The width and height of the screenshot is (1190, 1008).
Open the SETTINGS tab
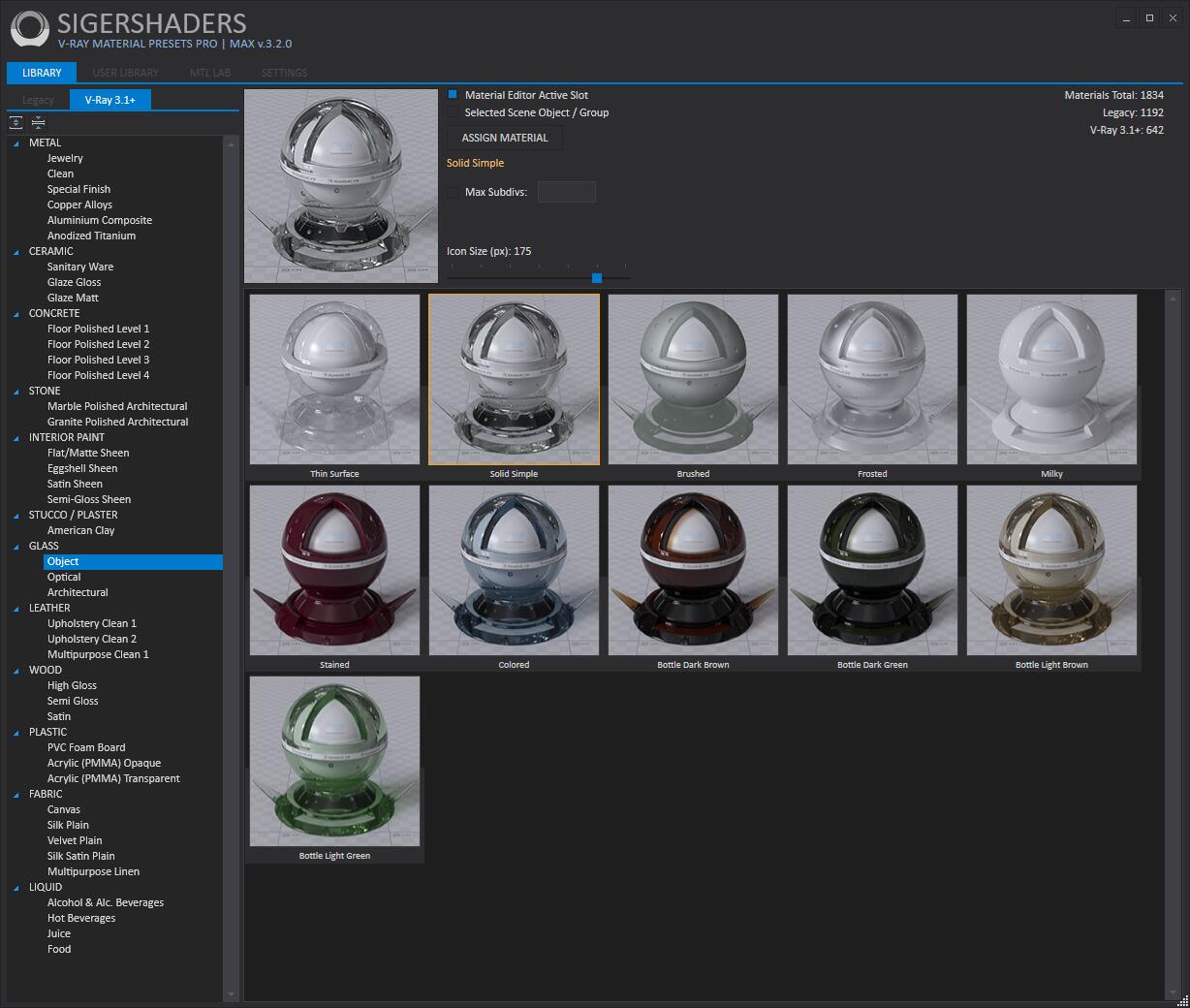tap(284, 73)
